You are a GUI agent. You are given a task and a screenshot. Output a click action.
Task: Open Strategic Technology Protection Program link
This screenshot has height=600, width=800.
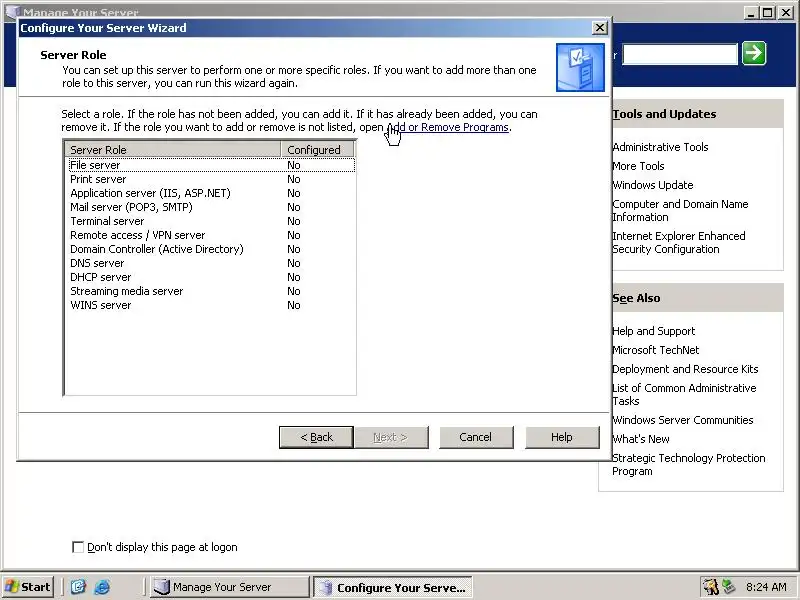click(689, 464)
